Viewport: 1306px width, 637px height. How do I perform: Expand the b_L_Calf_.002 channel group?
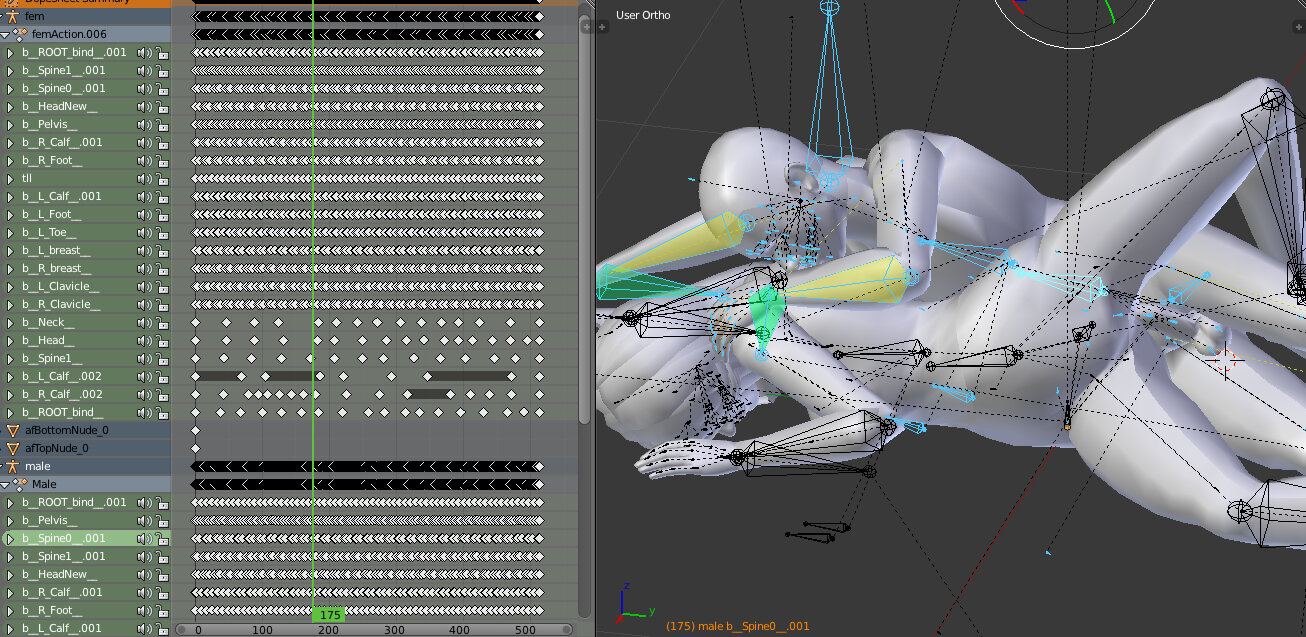(11, 376)
